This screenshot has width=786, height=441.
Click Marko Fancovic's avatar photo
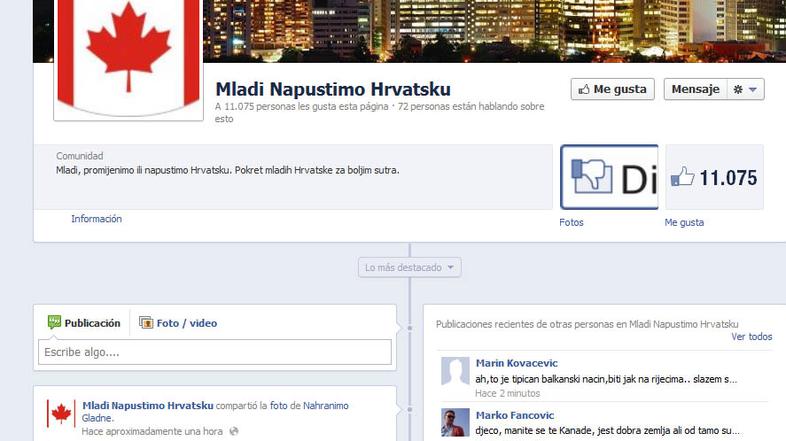point(455,422)
